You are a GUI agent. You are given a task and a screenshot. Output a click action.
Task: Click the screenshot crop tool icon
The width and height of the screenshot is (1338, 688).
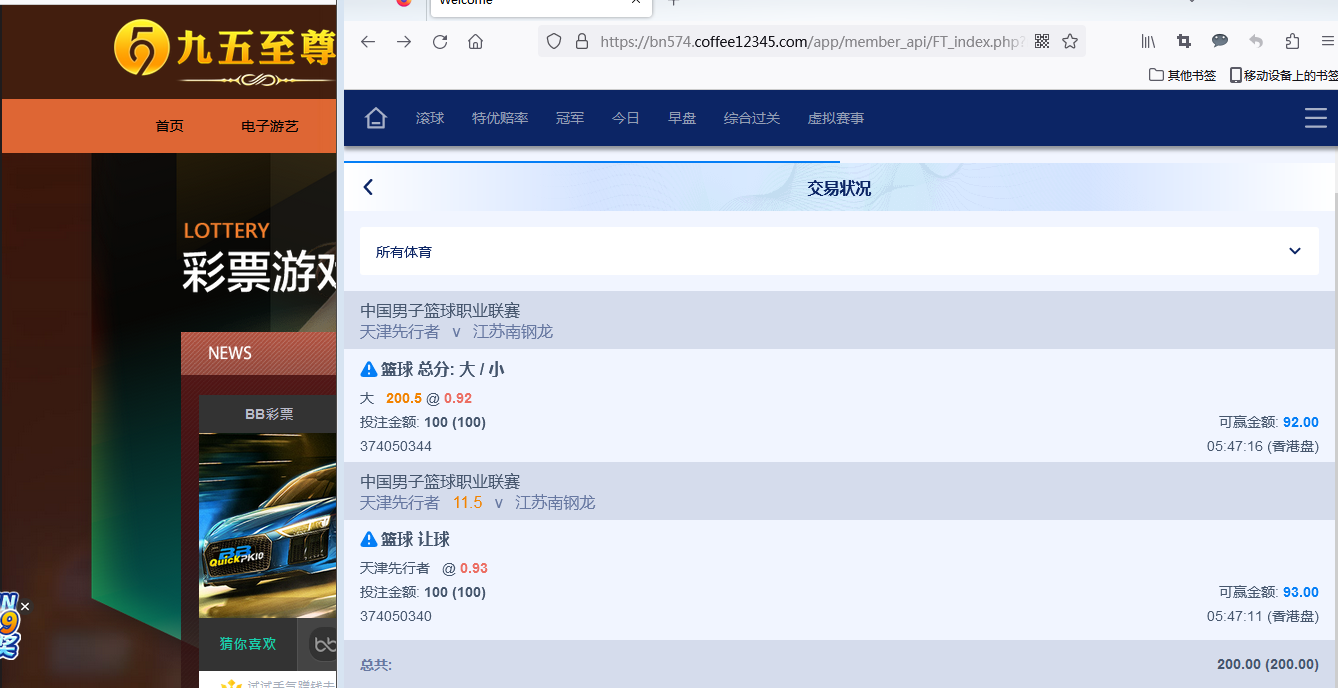(x=1184, y=41)
